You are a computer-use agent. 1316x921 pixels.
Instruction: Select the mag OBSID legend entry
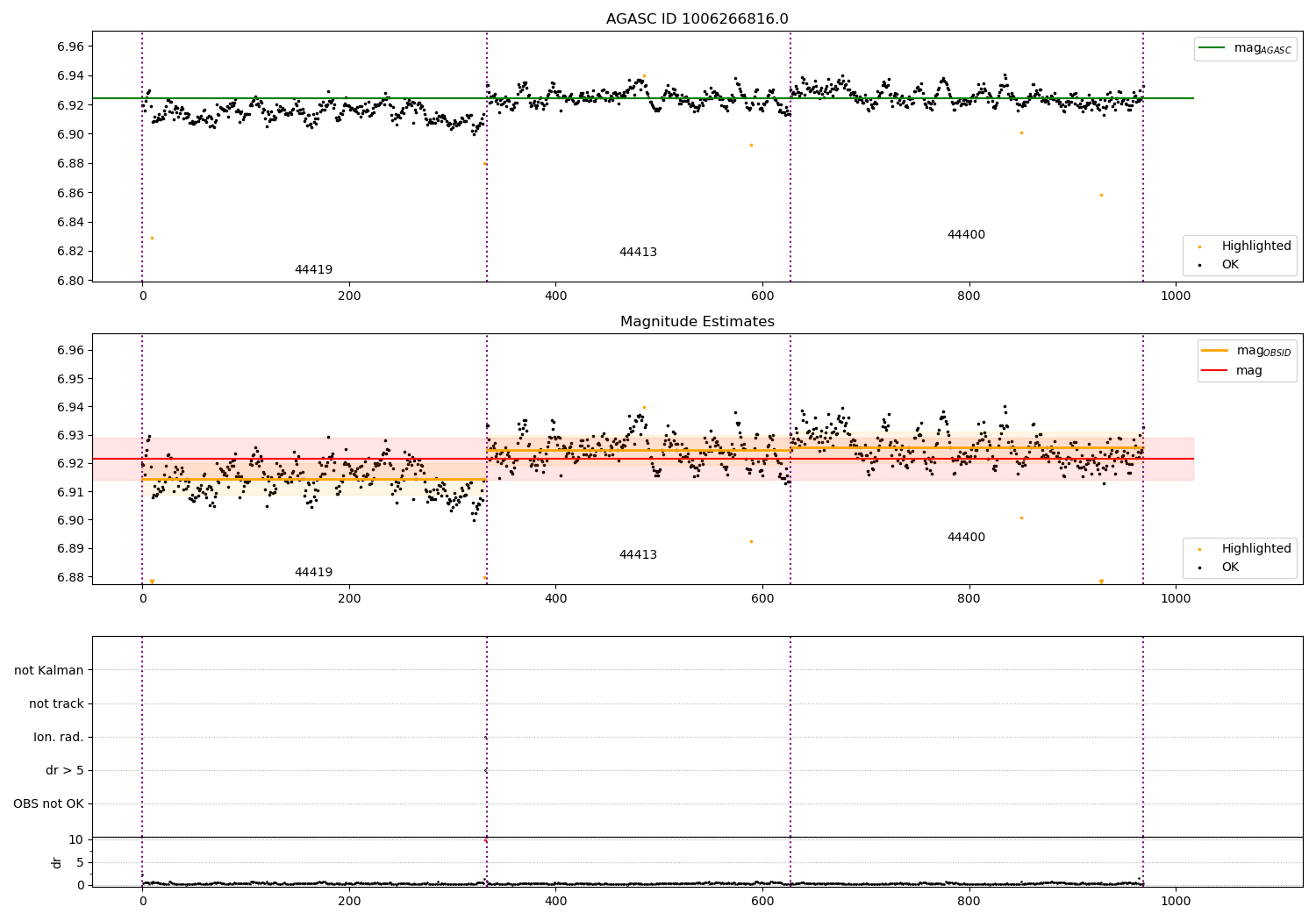click(x=1245, y=351)
